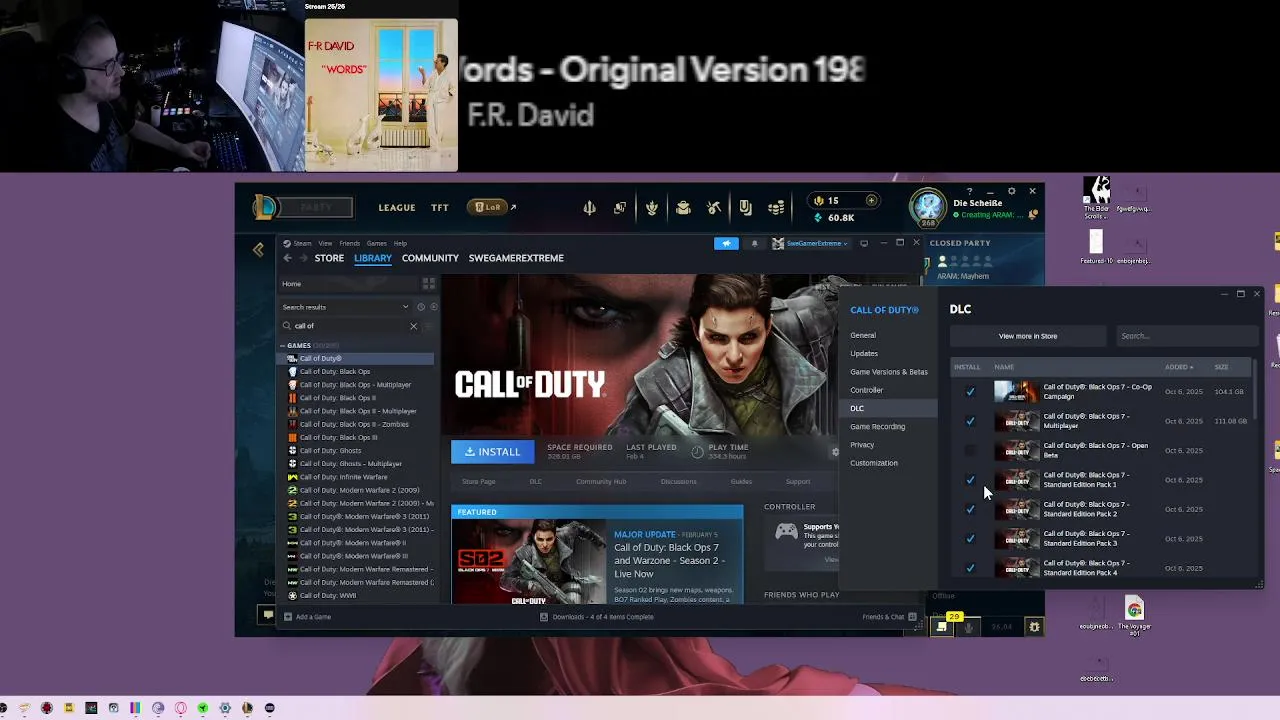Open Game Versions & Betas section
1280x720 pixels.
(x=889, y=371)
